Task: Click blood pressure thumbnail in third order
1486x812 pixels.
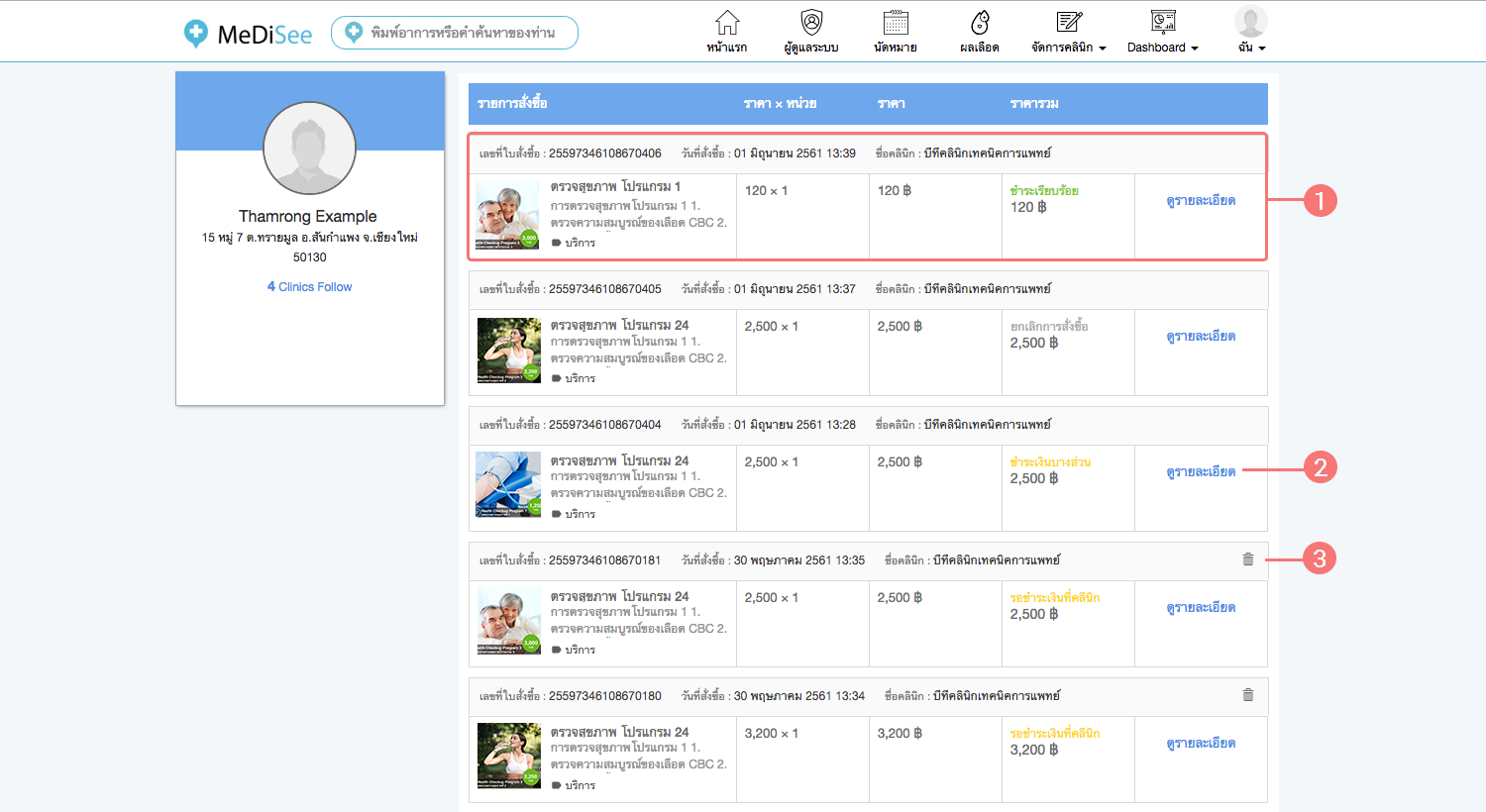Action: [508, 485]
